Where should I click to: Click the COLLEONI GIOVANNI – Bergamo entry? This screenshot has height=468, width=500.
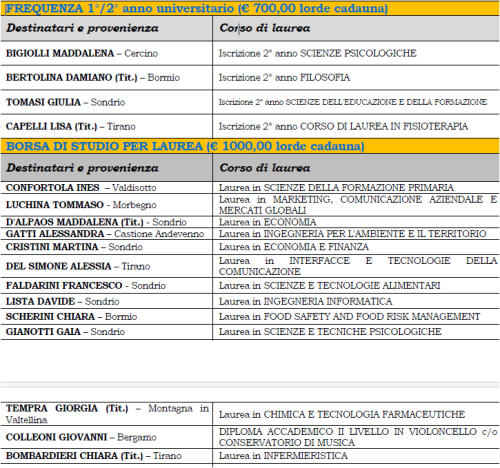click(81, 437)
